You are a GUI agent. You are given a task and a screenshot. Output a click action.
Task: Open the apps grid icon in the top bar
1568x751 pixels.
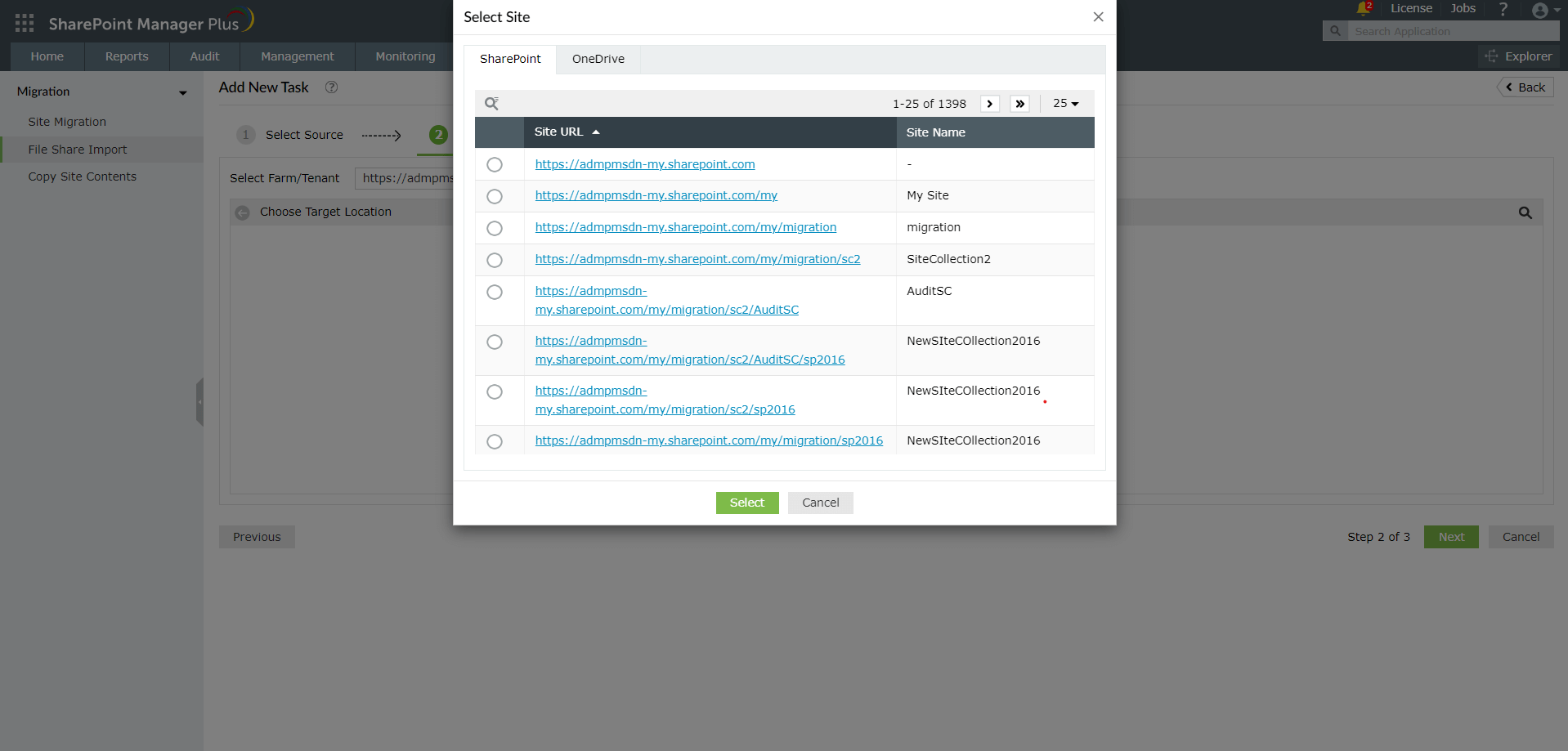(x=24, y=22)
